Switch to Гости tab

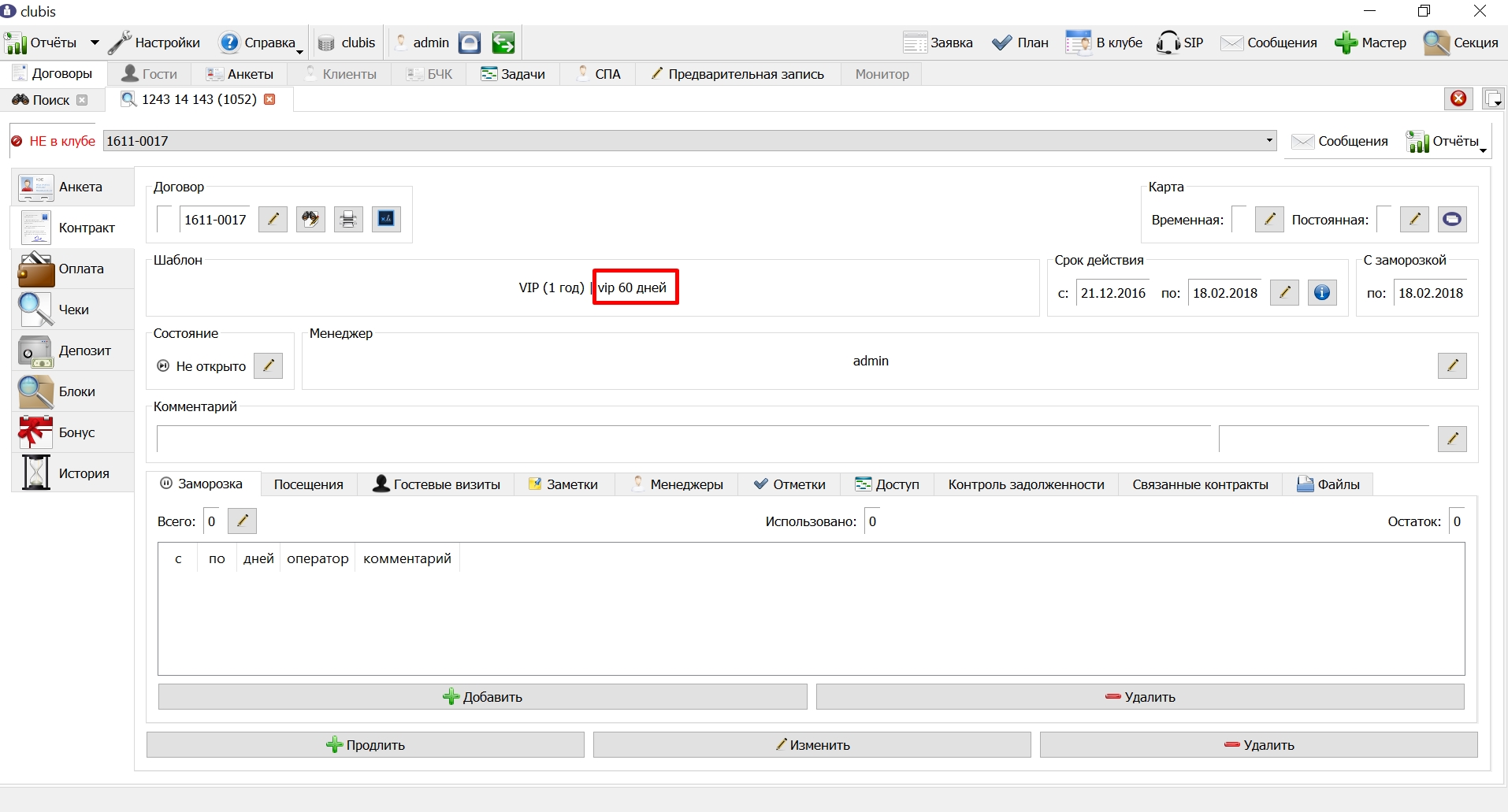tap(150, 74)
